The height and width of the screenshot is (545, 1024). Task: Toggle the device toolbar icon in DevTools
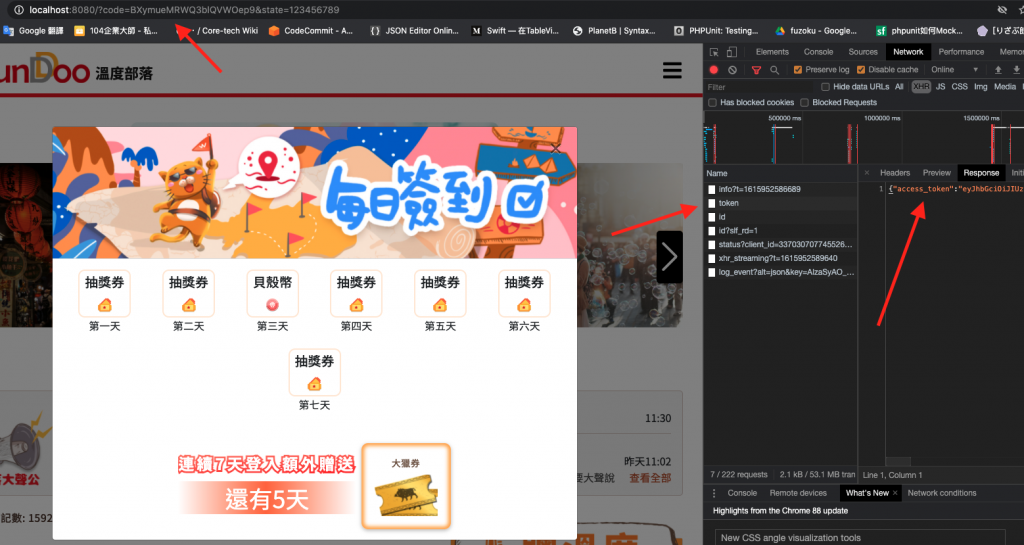point(732,52)
